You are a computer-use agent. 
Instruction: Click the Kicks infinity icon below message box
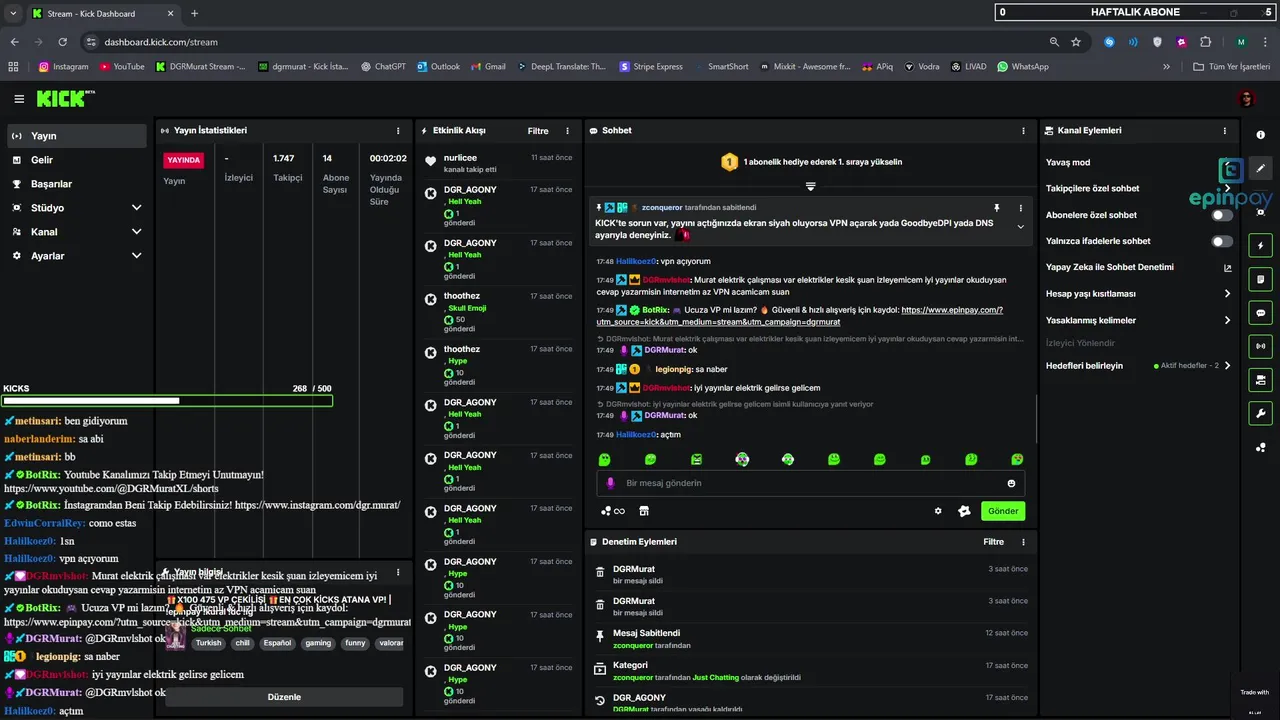coord(612,511)
